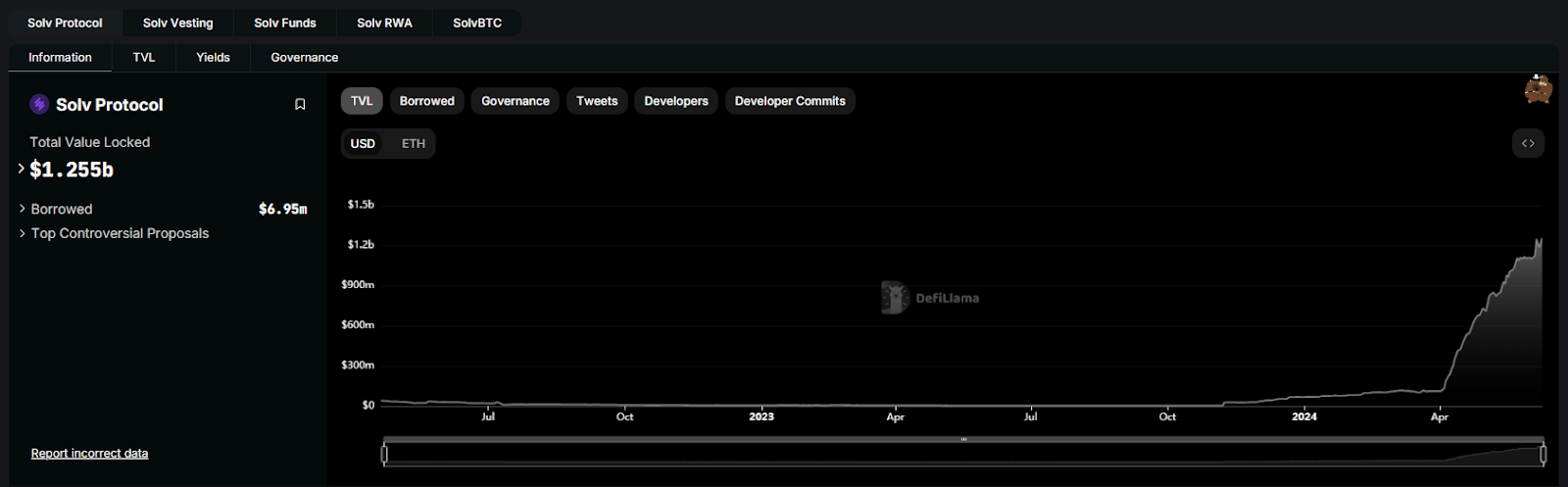Screen dimensions: 1568x487
Task: Click the top grip of the range slider
Action: pos(963,439)
